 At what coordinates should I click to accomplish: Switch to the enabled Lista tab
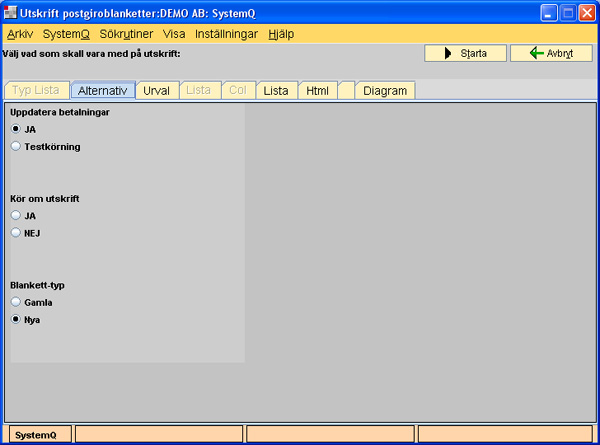(276, 91)
